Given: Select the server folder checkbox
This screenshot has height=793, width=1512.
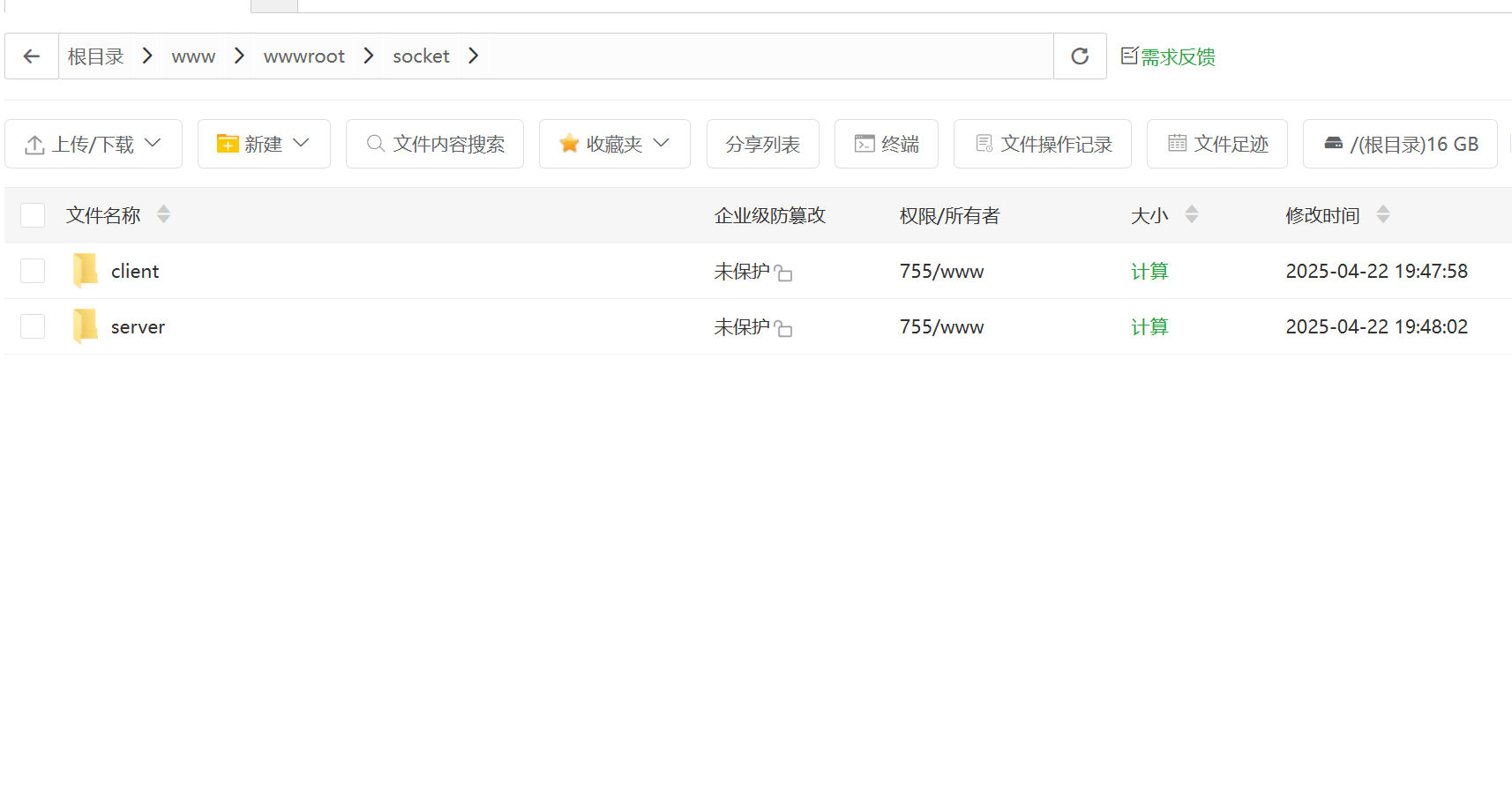Looking at the screenshot, I should pos(33,326).
